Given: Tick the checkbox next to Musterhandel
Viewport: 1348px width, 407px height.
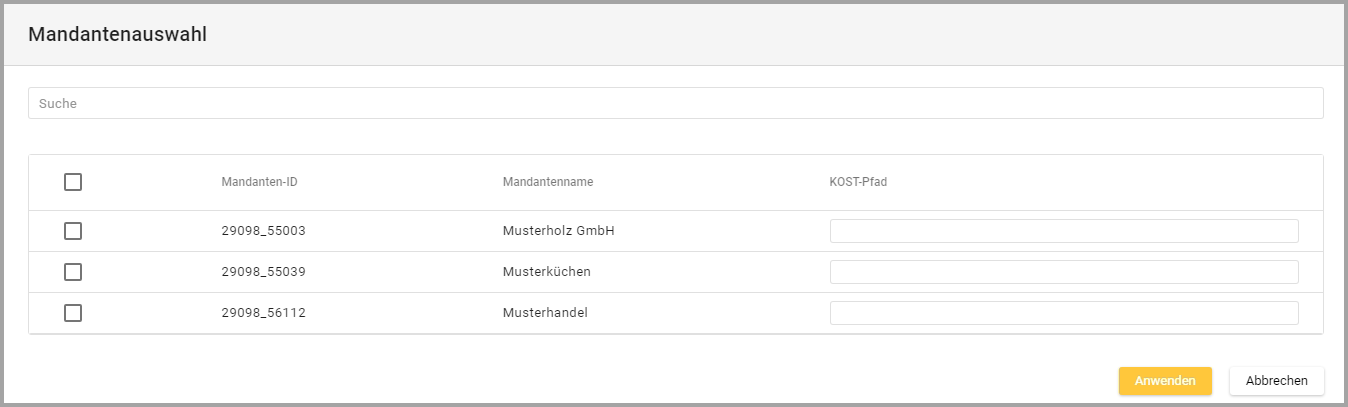Looking at the screenshot, I should click(73, 313).
